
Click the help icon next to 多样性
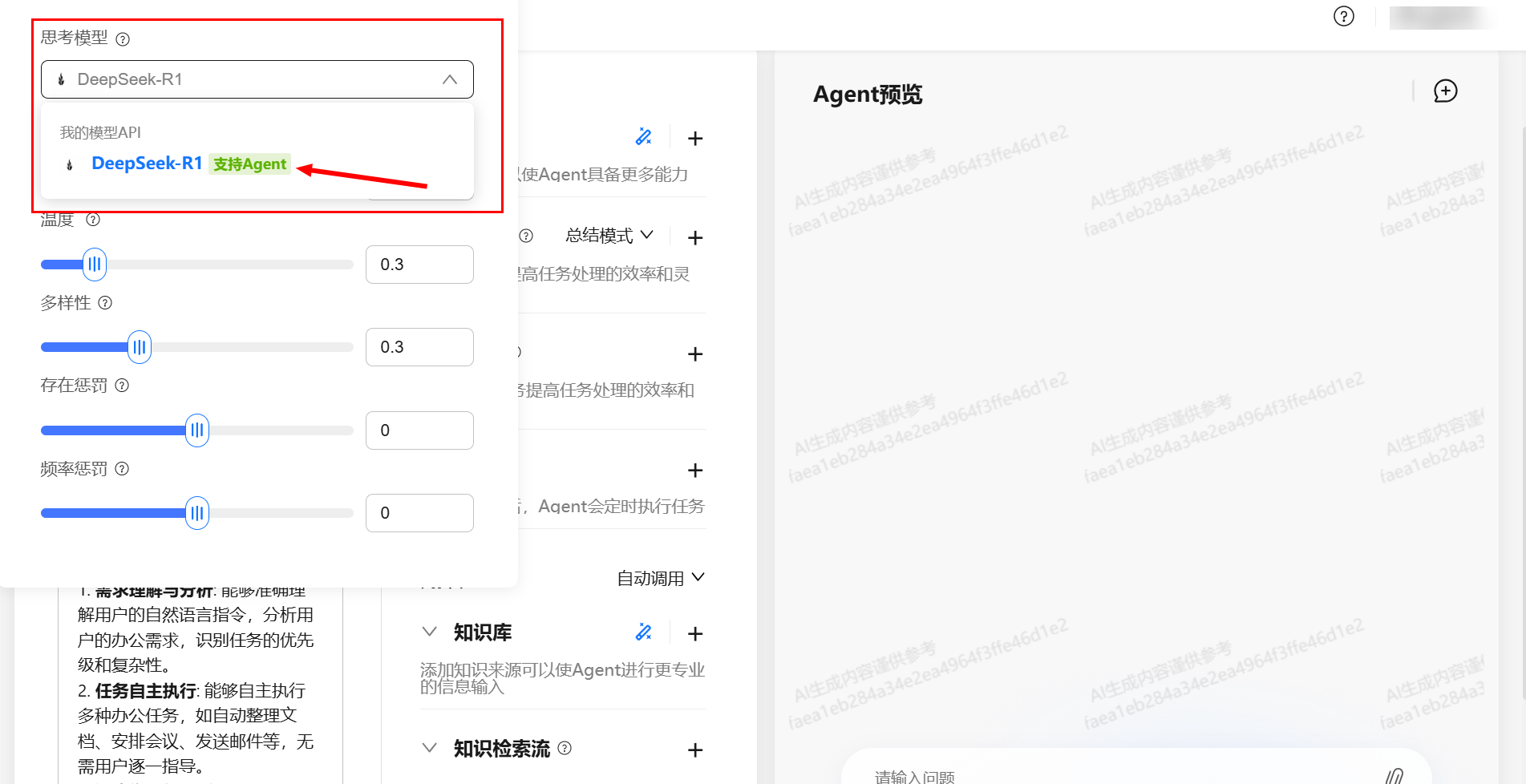pyautogui.click(x=105, y=303)
